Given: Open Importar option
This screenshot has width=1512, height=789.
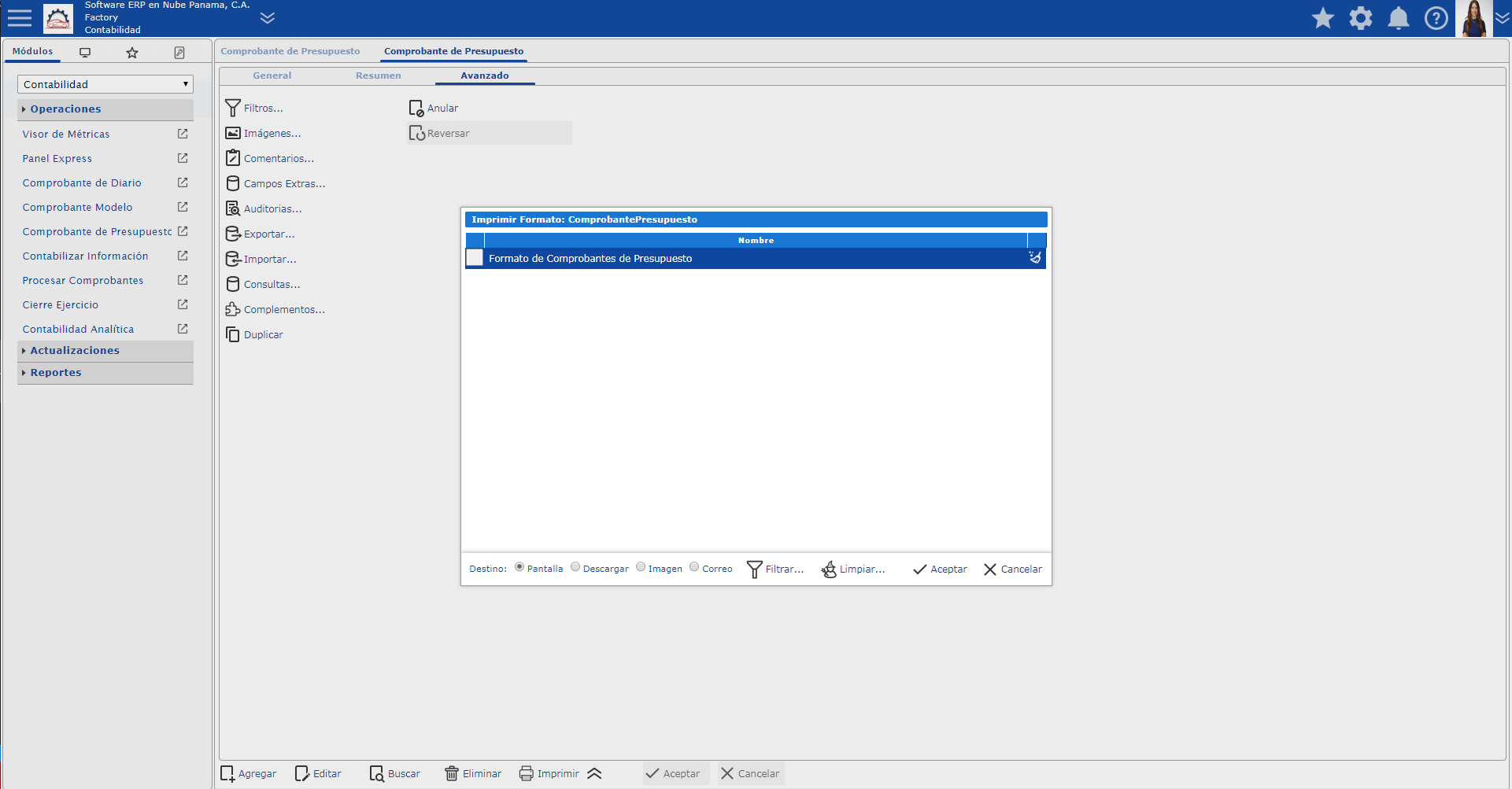Looking at the screenshot, I should [261, 260].
